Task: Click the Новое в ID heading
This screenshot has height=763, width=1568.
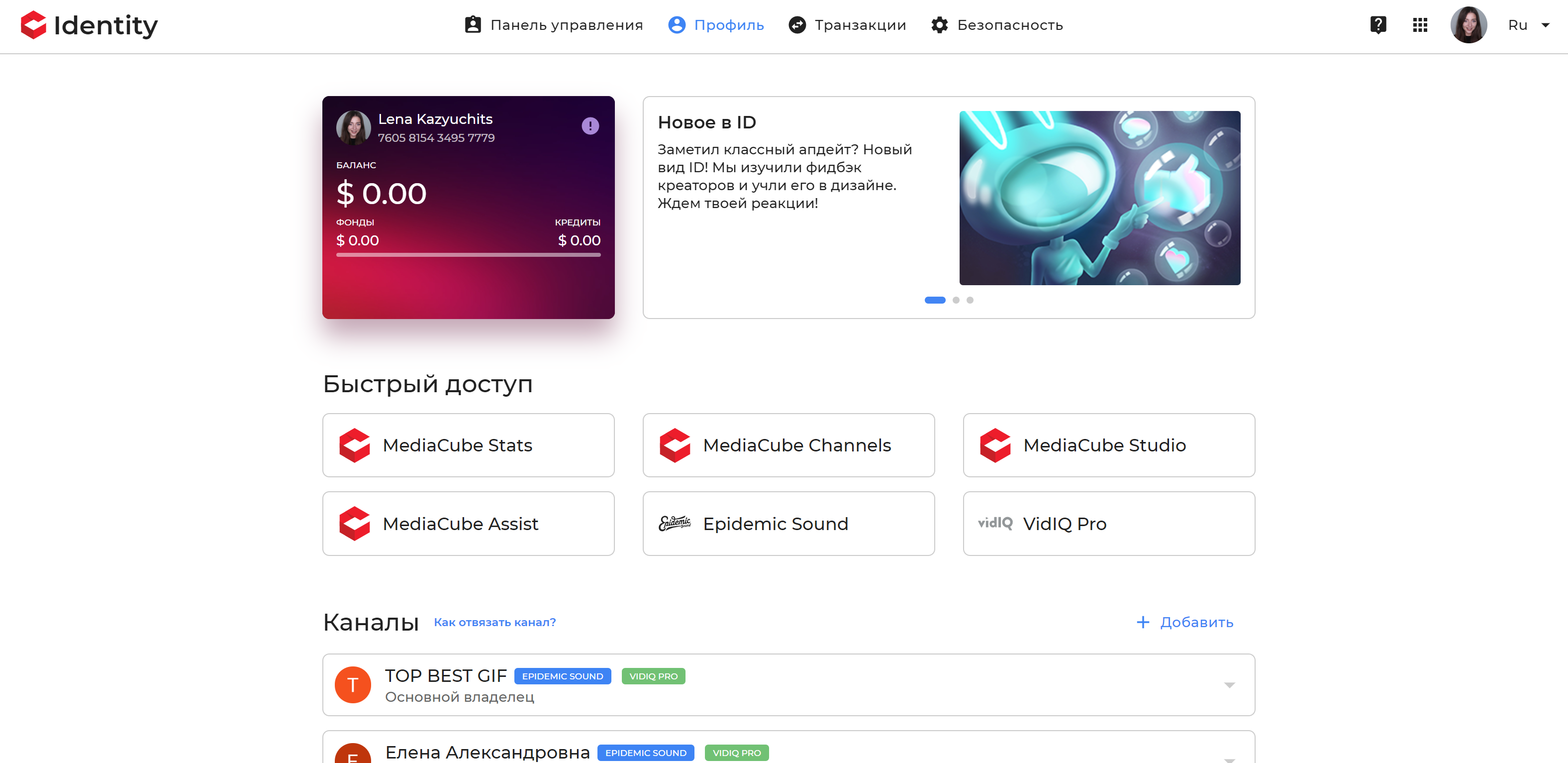Action: [x=707, y=122]
